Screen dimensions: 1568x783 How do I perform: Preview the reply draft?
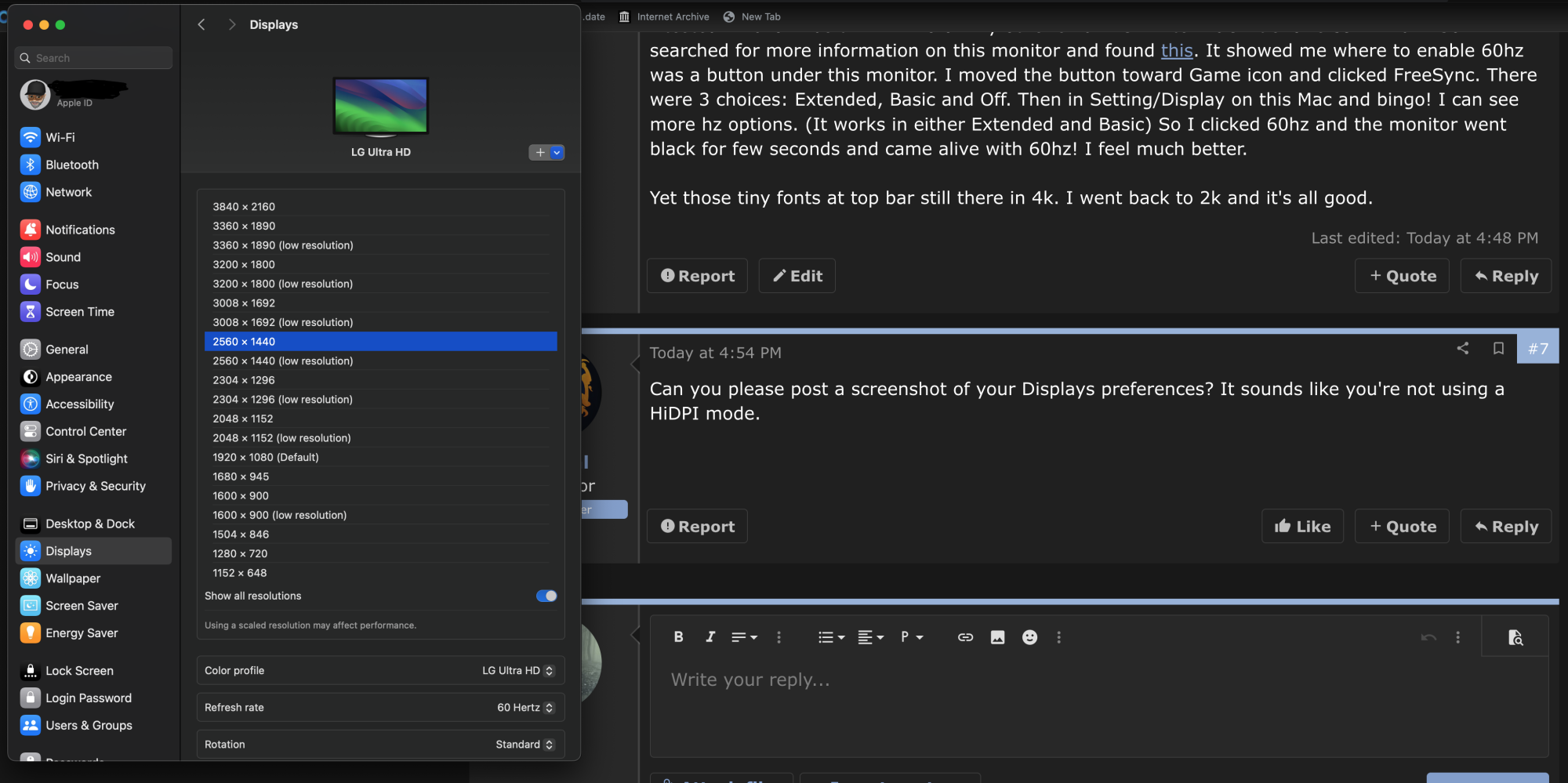click(1515, 637)
